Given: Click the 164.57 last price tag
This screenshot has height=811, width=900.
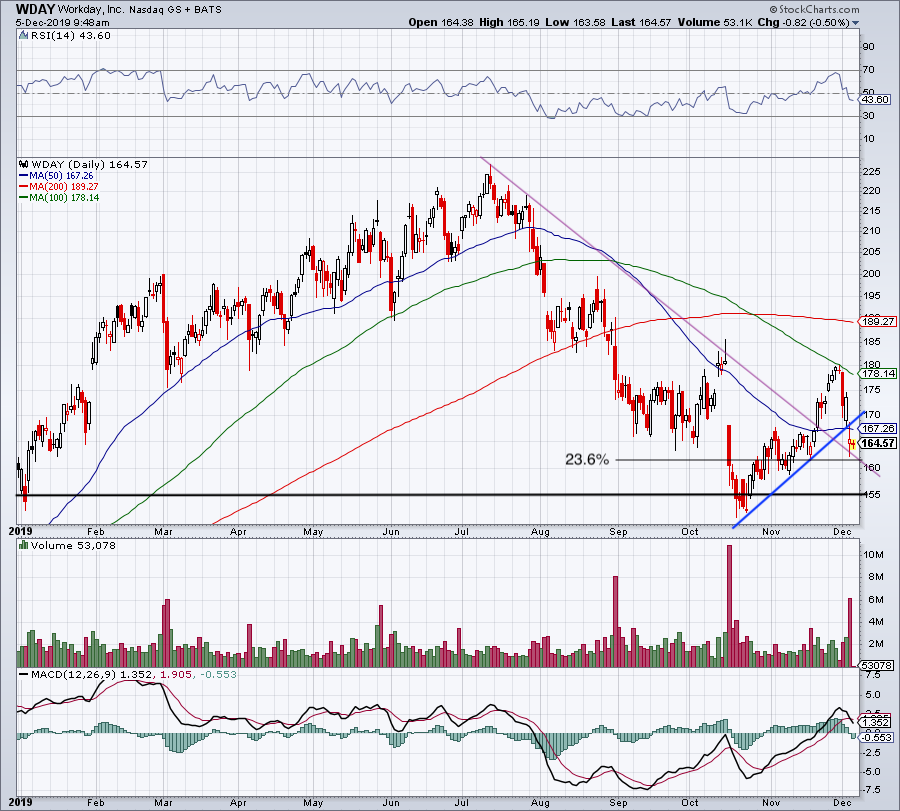Looking at the screenshot, I should (877, 443).
